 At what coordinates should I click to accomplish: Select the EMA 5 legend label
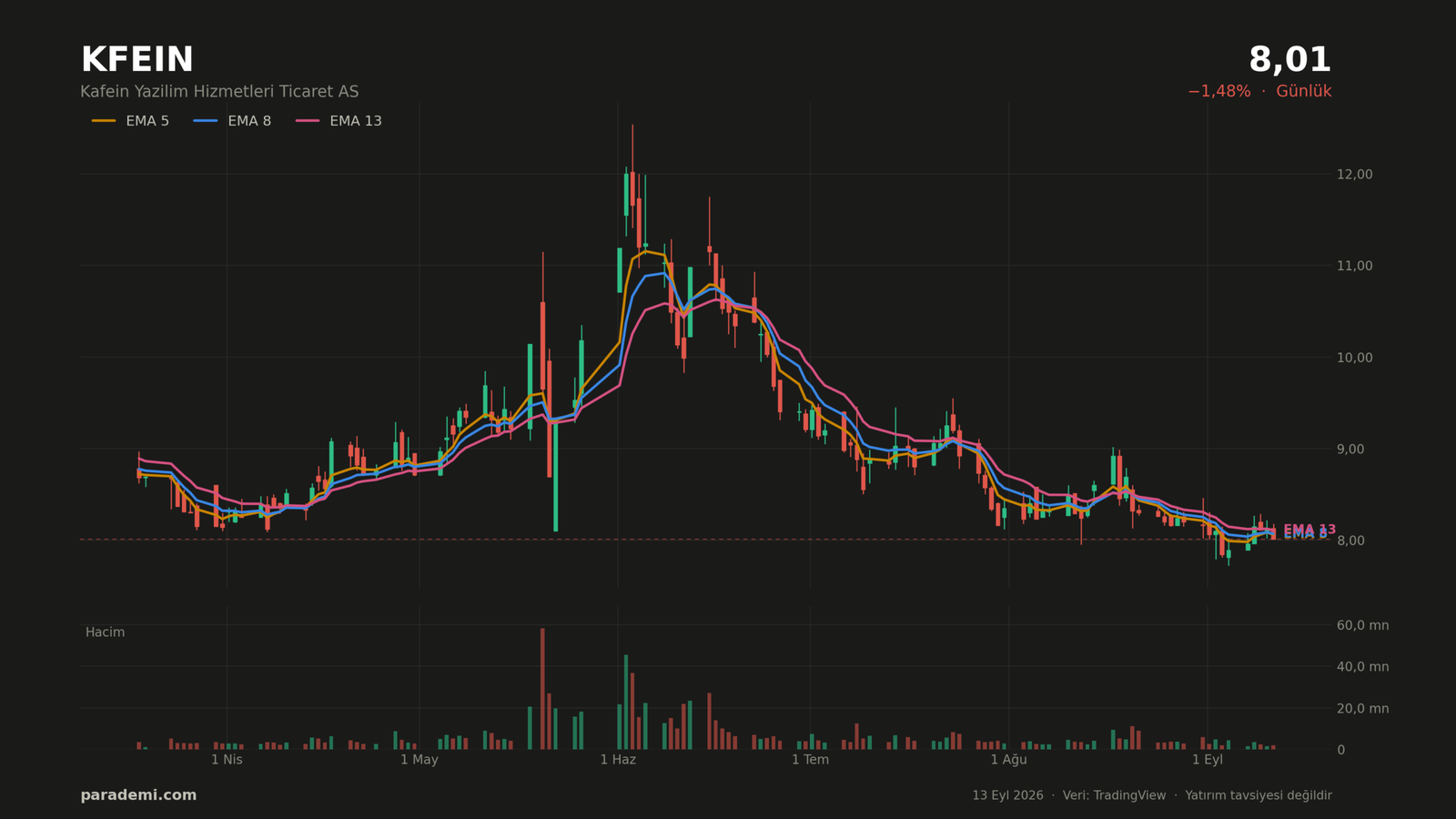click(147, 121)
